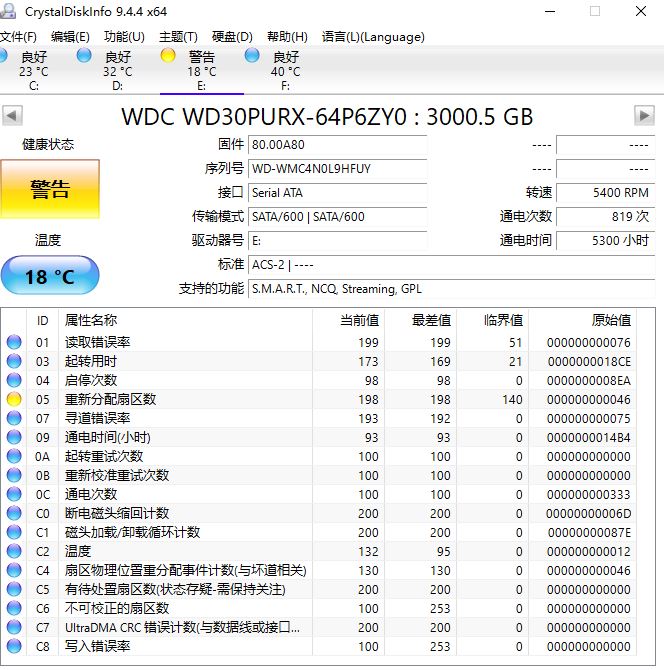Image resolution: width=664 pixels, height=670 pixels.
Task: Select disk C: tab showing 23 °C
Action: pos(34,70)
